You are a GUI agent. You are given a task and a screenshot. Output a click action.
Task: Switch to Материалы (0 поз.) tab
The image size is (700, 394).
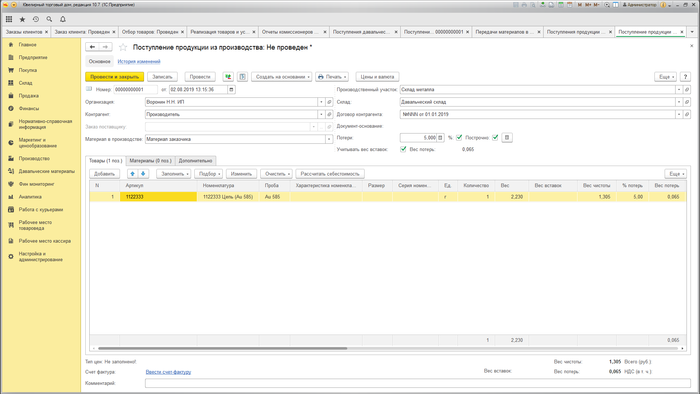click(x=150, y=161)
